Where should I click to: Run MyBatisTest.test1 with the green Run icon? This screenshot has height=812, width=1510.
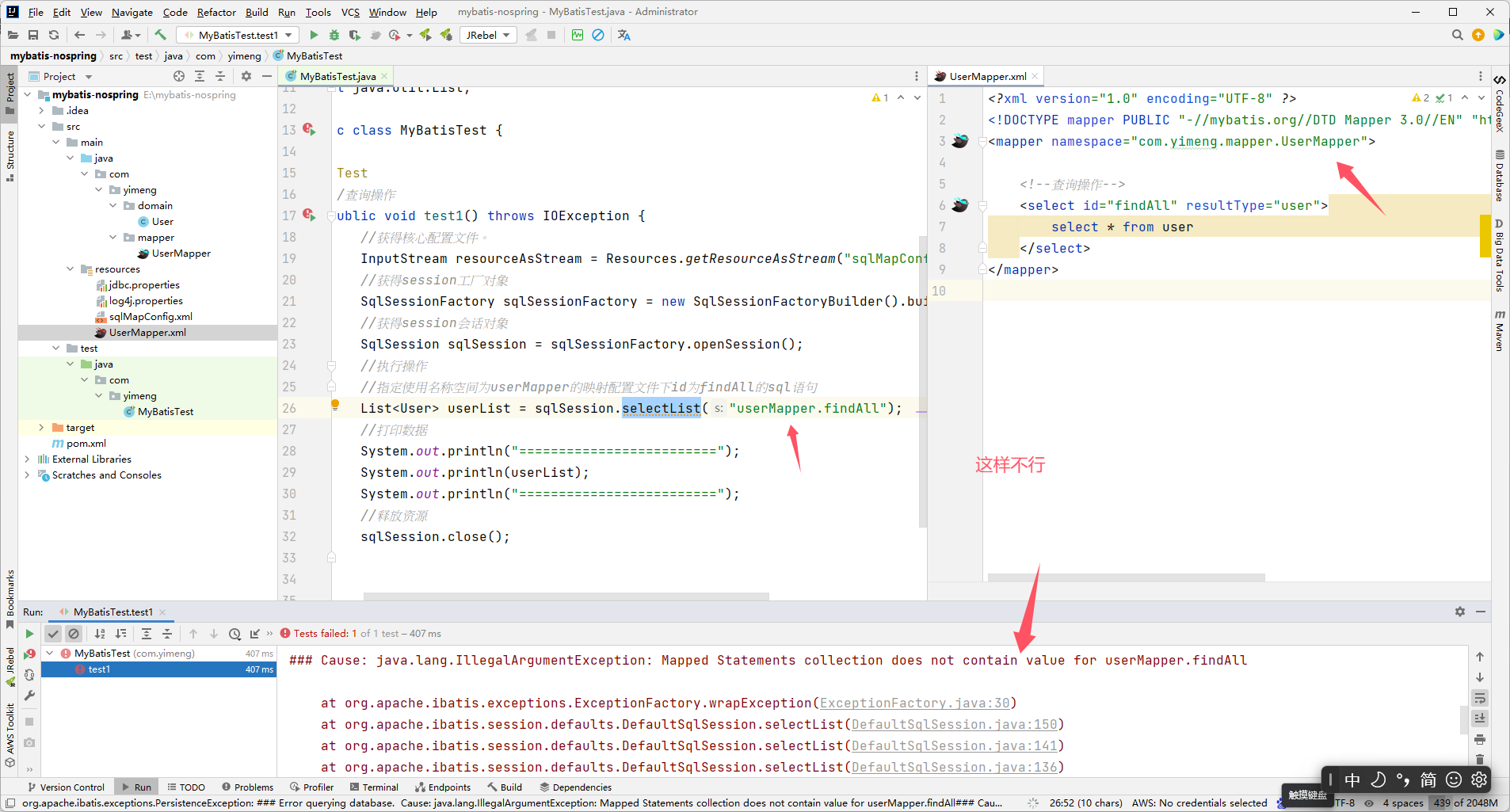pyautogui.click(x=314, y=35)
